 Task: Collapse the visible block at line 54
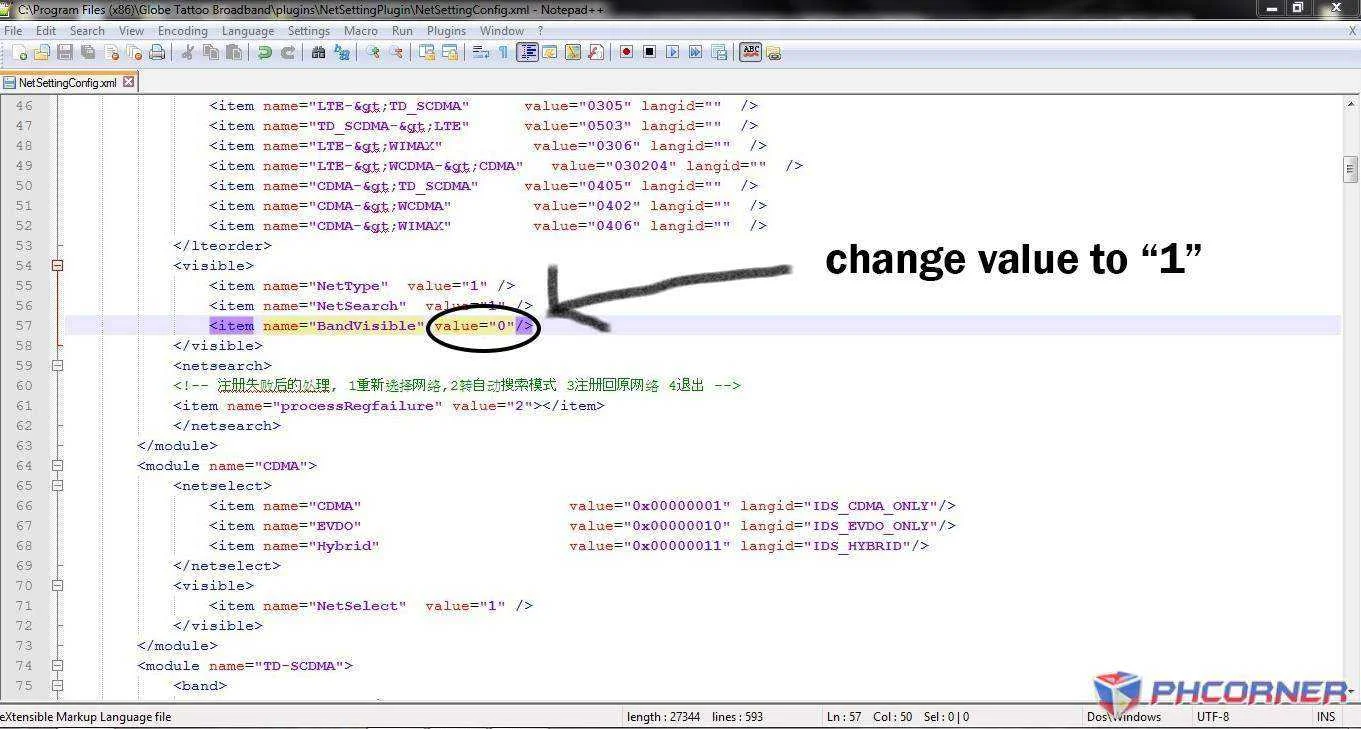(57, 266)
